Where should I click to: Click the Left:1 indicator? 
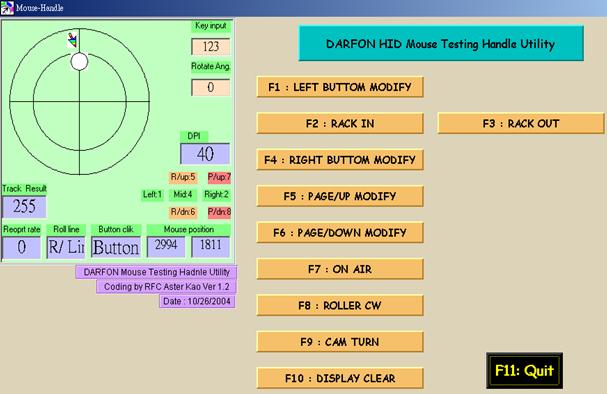[153, 194]
